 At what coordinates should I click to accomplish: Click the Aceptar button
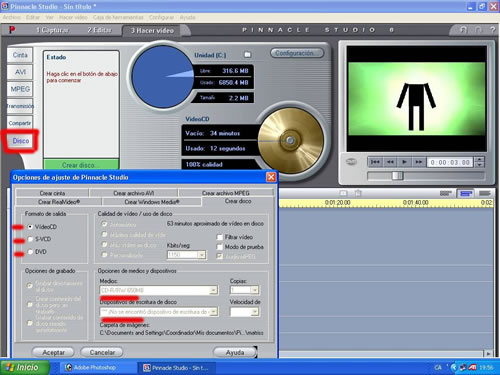pos(53,352)
